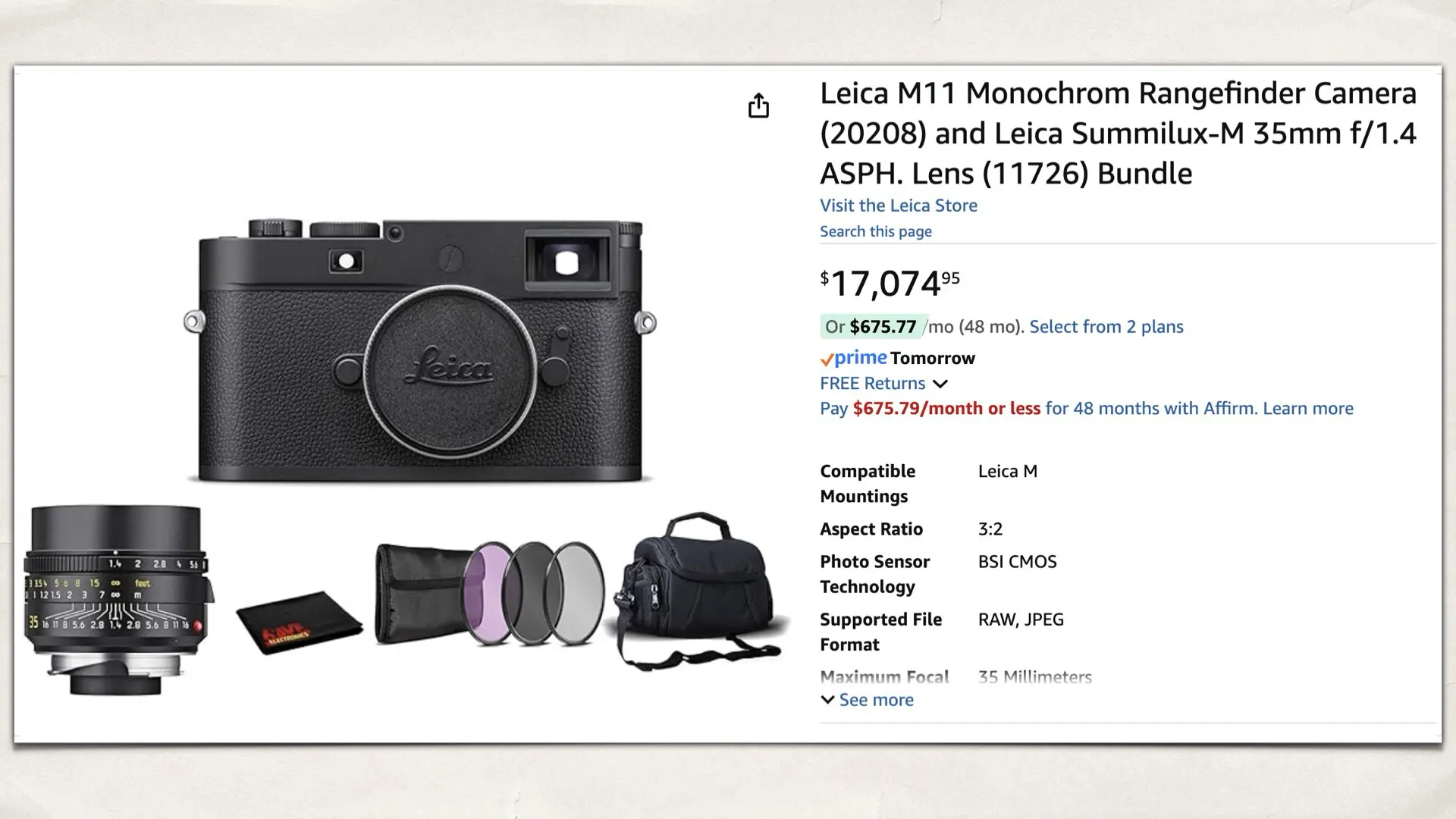Open Select from 2 plans

1106,326
